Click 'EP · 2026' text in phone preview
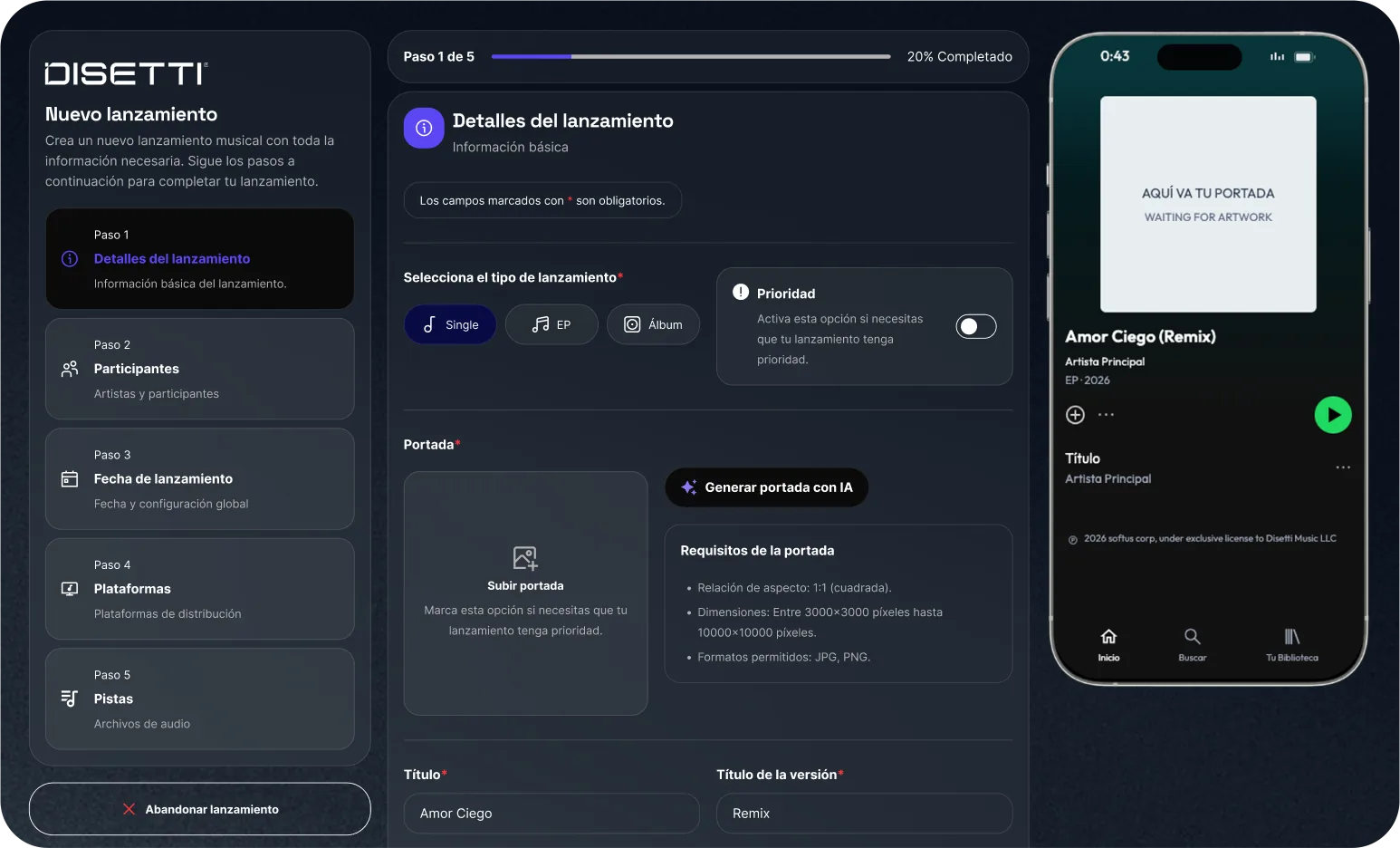 click(x=1088, y=381)
